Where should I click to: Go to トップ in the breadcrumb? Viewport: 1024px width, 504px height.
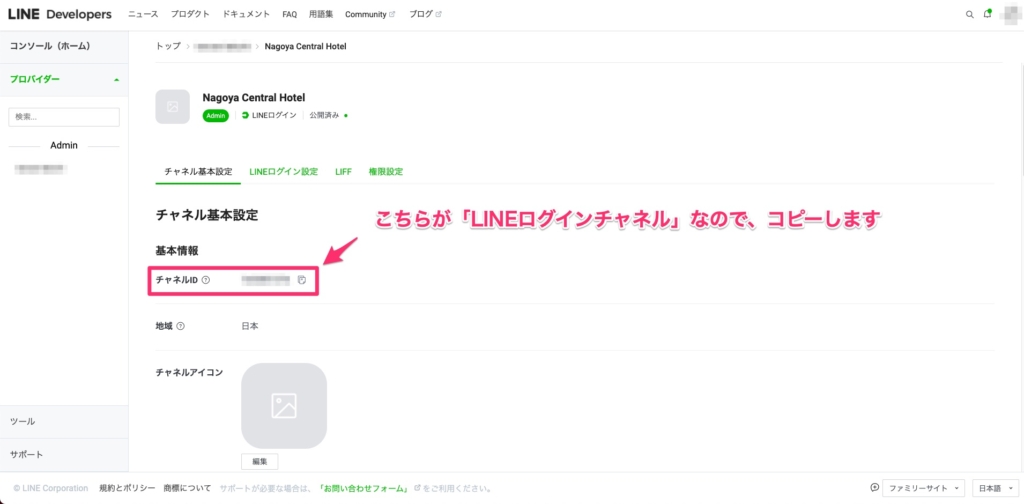(x=168, y=47)
